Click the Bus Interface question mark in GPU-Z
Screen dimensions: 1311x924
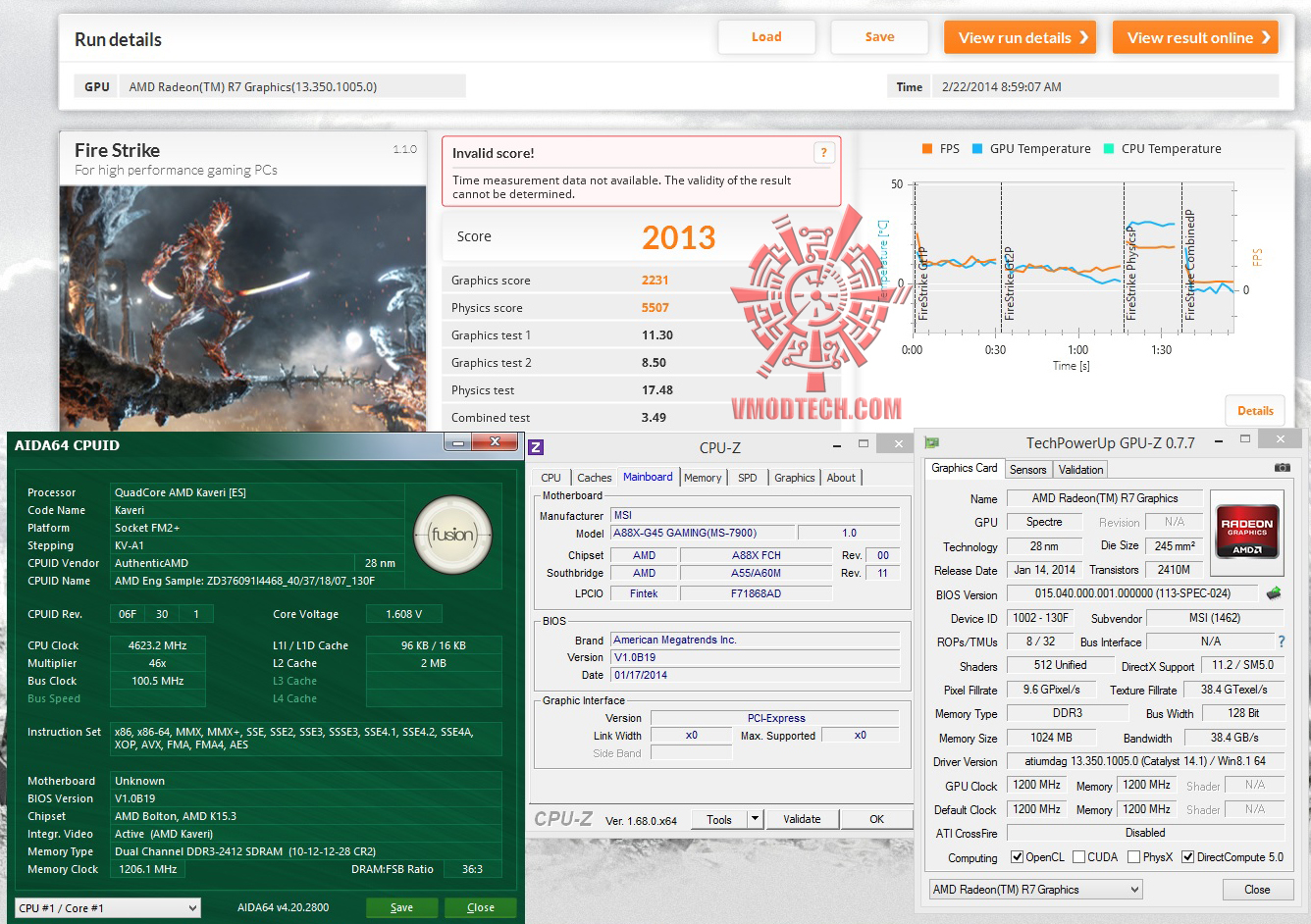point(1281,642)
